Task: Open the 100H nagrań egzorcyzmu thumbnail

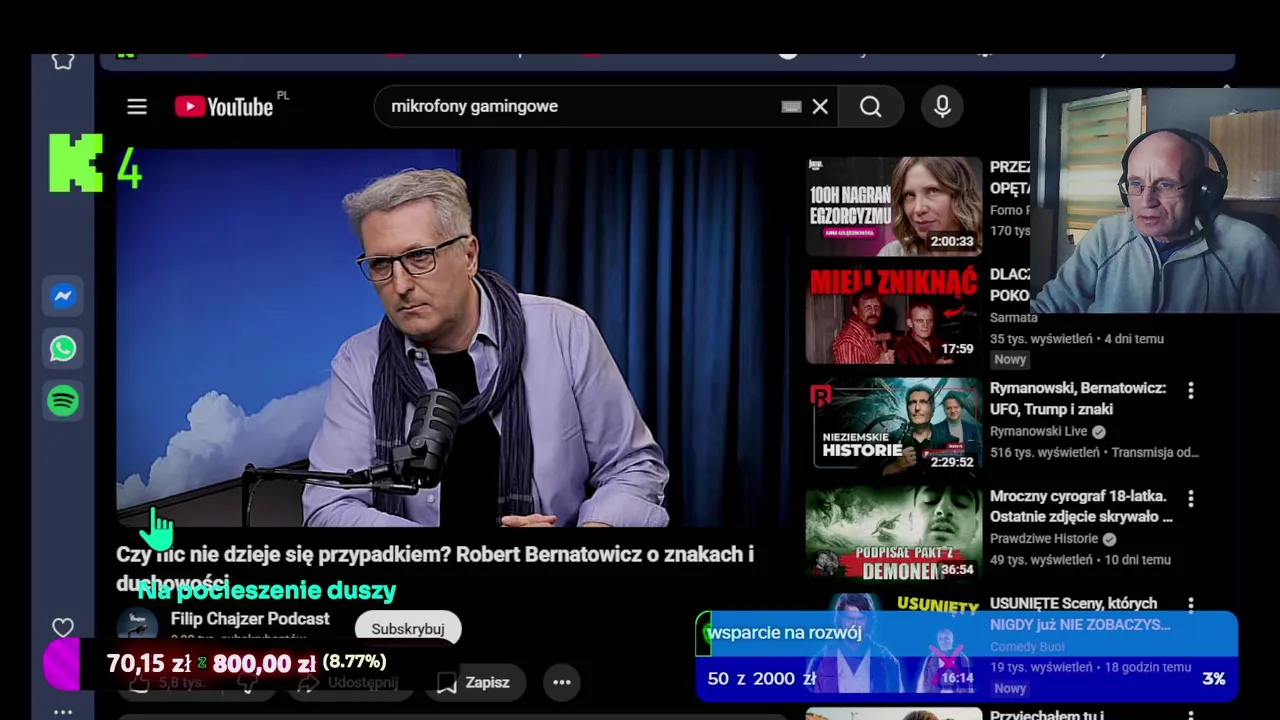Action: click(894, 206)
